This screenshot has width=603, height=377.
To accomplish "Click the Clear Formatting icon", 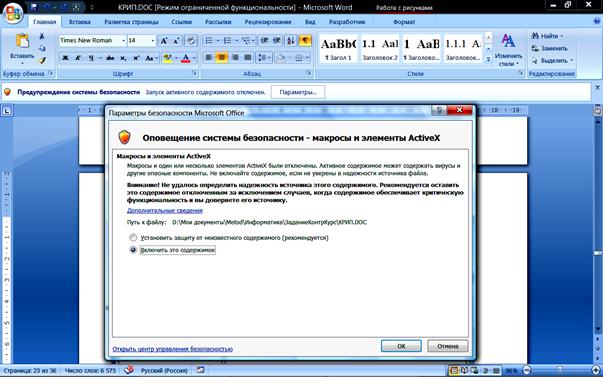I will tap(191, 40).
